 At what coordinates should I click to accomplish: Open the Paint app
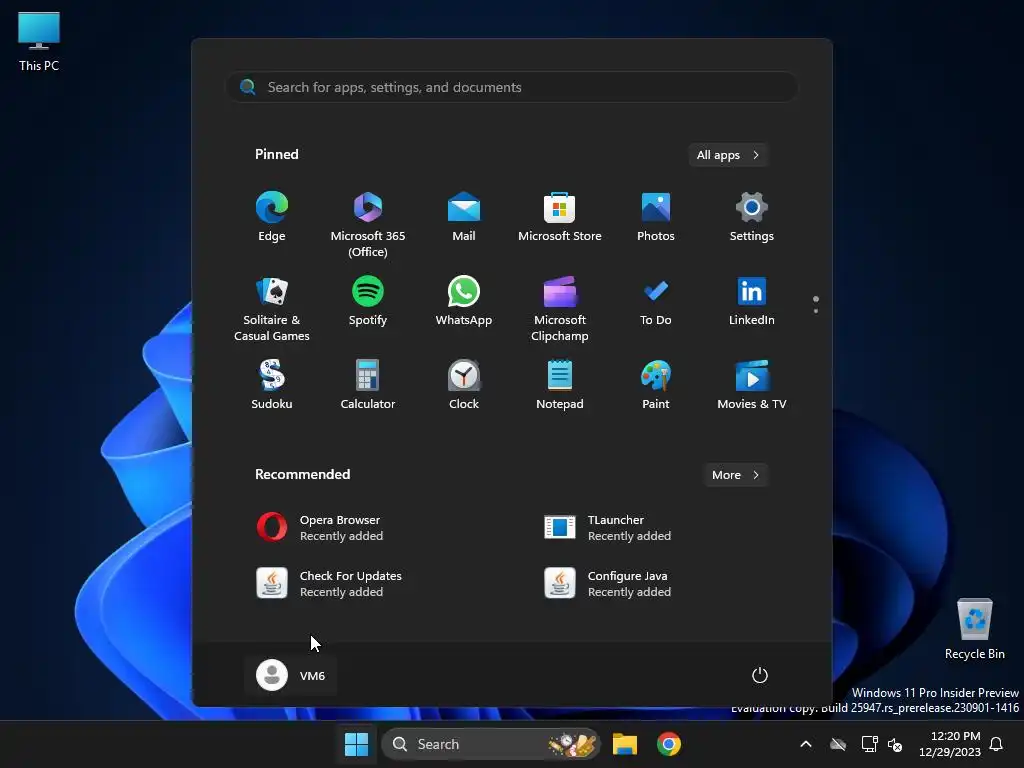656,385
